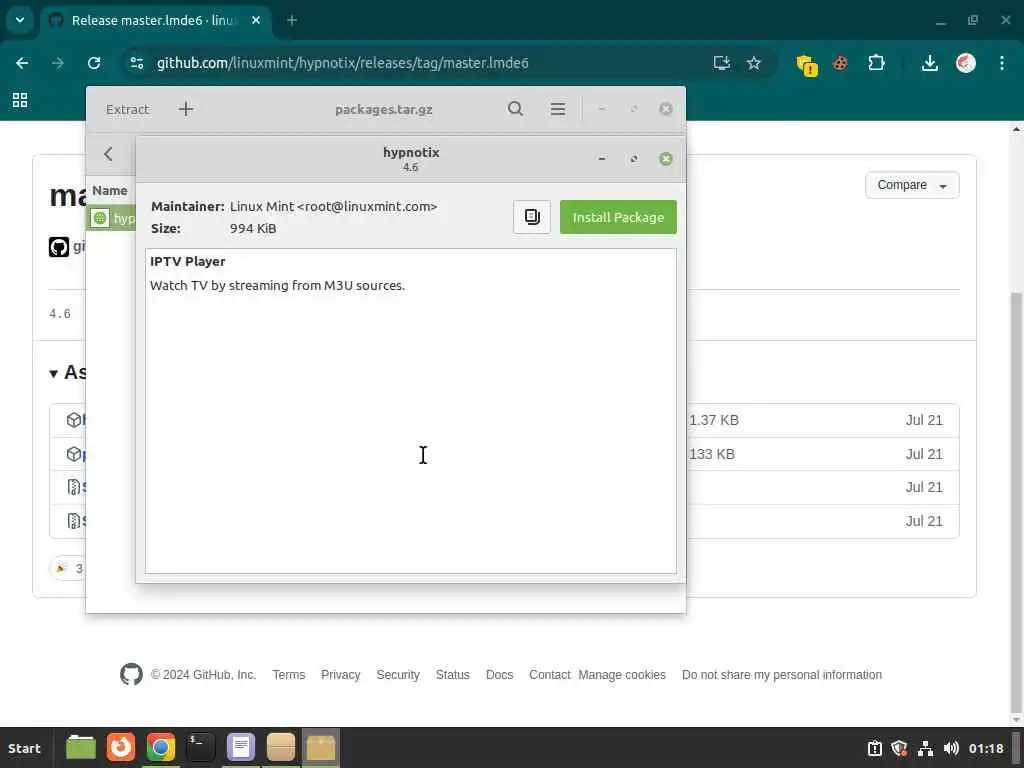Open the text editor taskbar icon
Image resolution: width=1024 pixels, height=768 pixels.
pos(240,747)
